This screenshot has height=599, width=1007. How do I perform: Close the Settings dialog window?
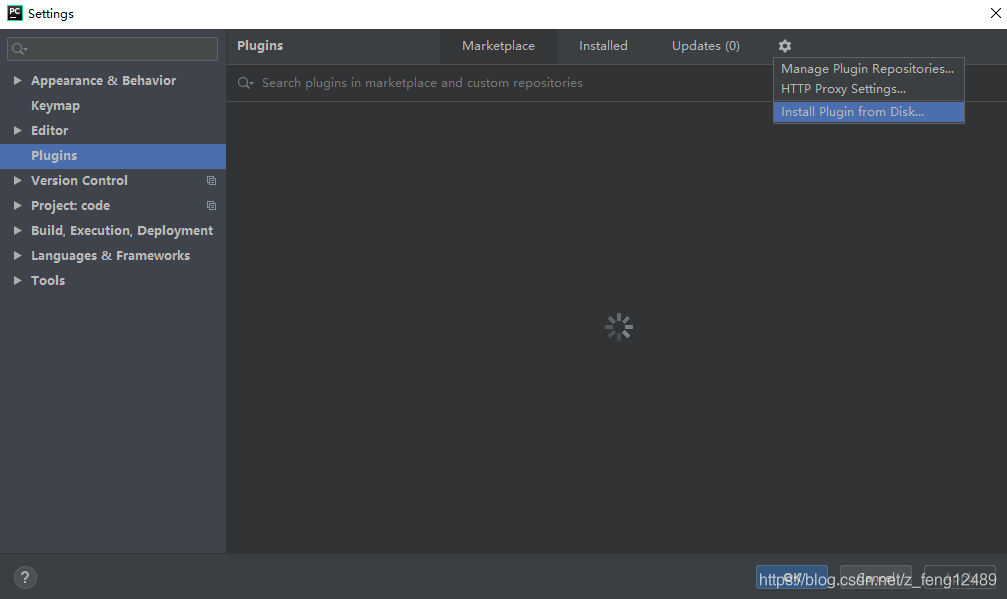pos(995,13)
